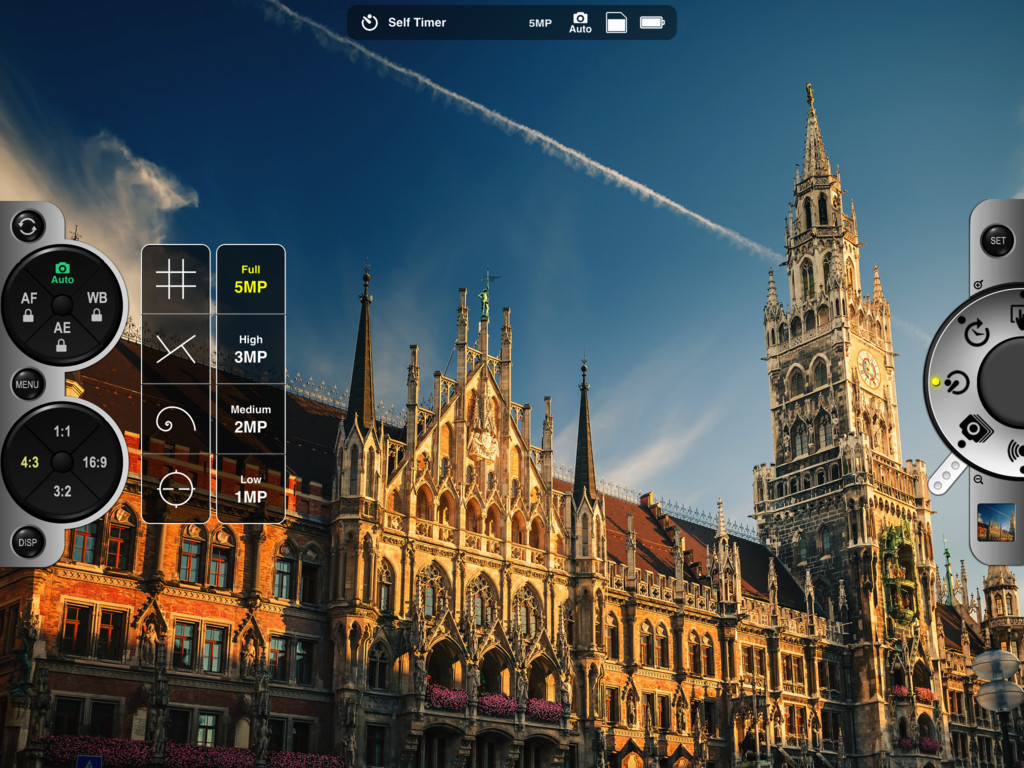Select the self timer mode on dial
Image resolution: width=1024 pixels, height=768 pixels.
click(x=957, y=382)
